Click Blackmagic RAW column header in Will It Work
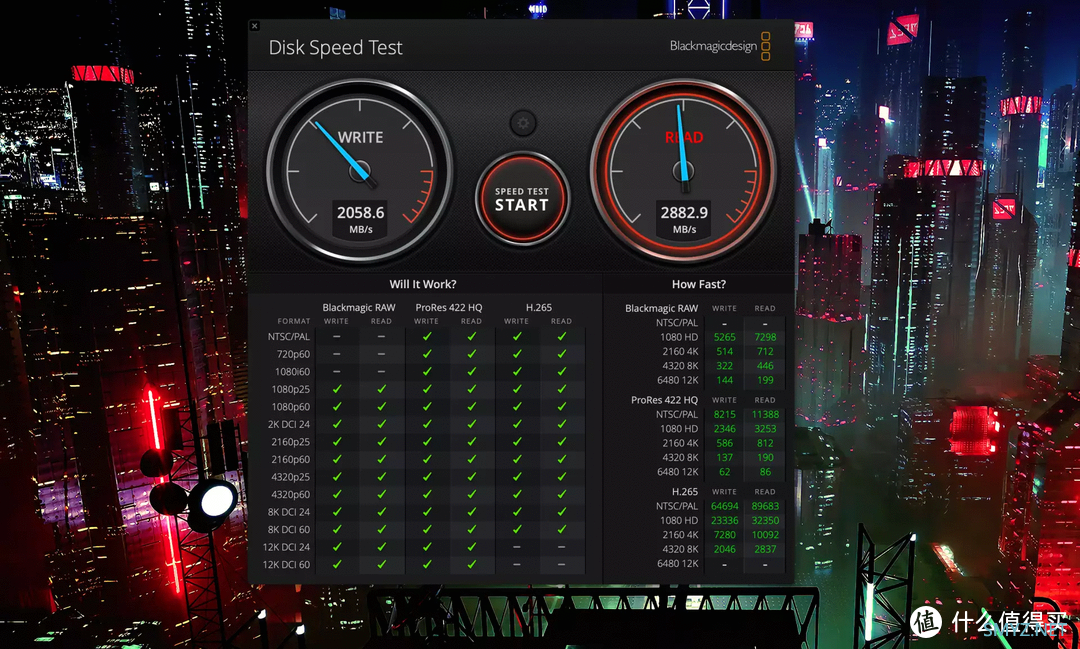This screenshot has width=1080, height=649. click(x=359, y=307)
